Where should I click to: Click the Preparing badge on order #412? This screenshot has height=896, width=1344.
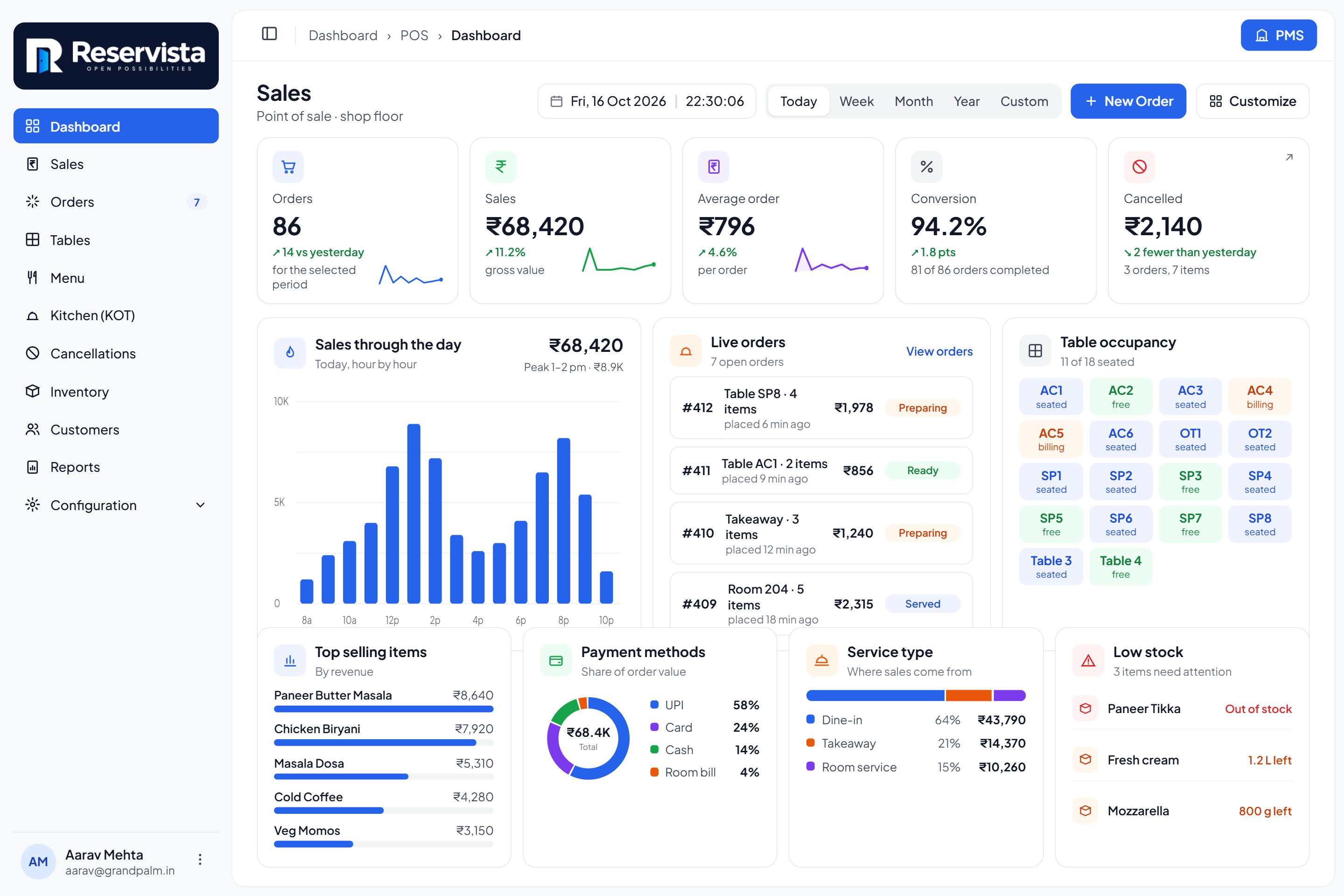(x=922, y=407)
